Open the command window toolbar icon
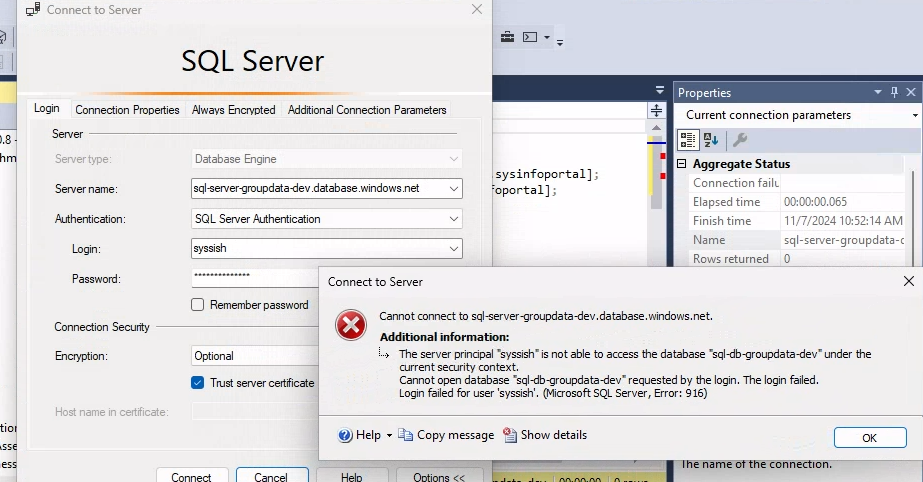This screenshot has height=482, width=923. (530, 37)
